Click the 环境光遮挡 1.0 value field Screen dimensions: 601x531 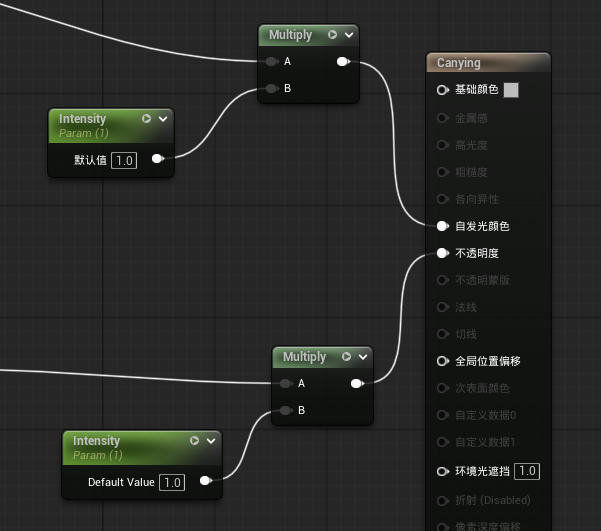(528, 471)
